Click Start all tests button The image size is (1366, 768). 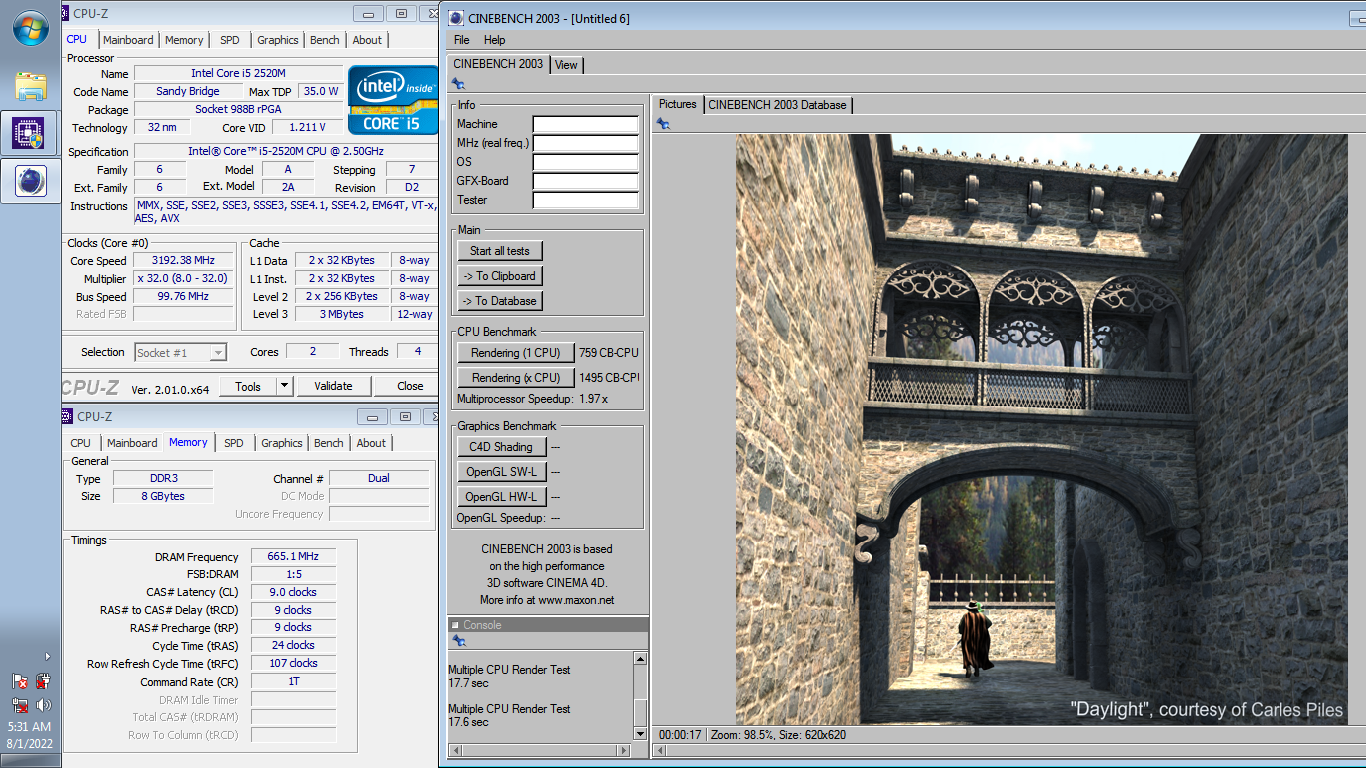pyautogui.click(x=500, y=251)
